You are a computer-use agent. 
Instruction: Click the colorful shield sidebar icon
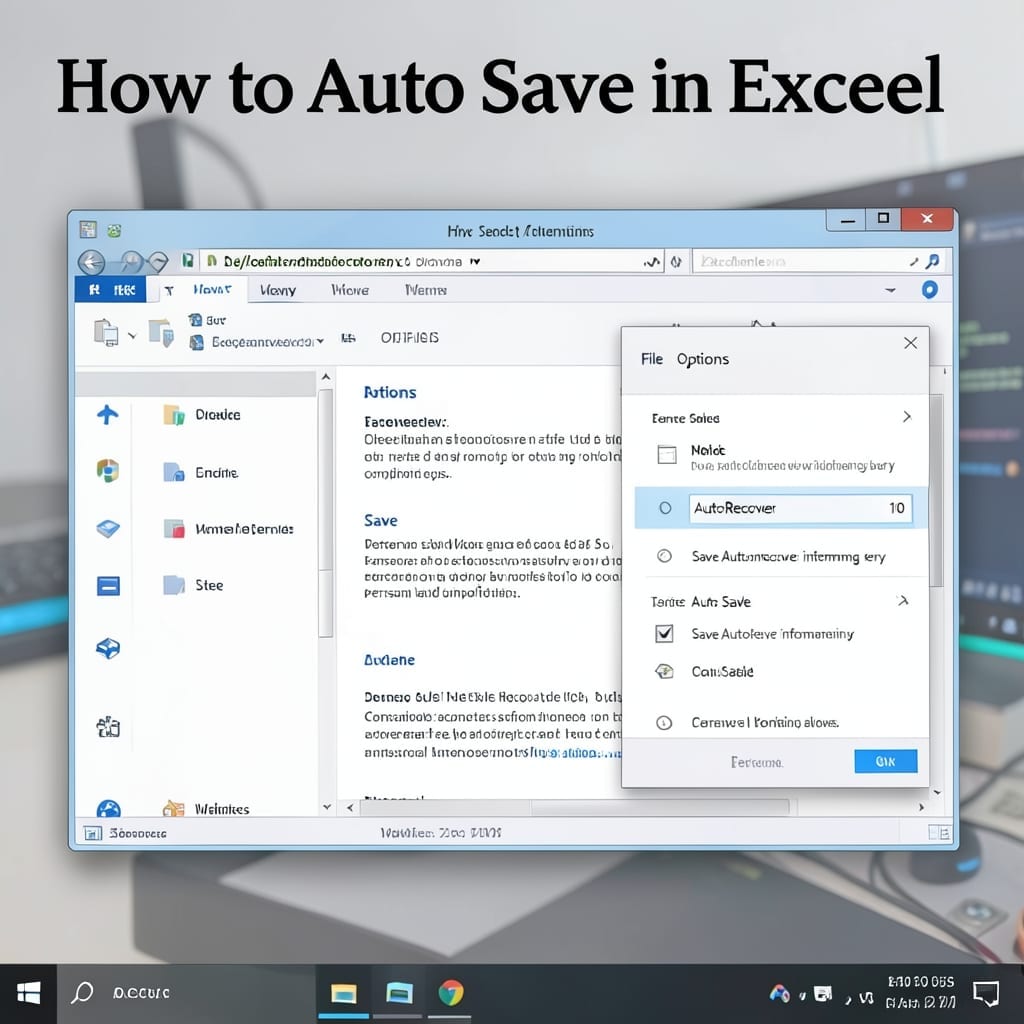point(108,470)
